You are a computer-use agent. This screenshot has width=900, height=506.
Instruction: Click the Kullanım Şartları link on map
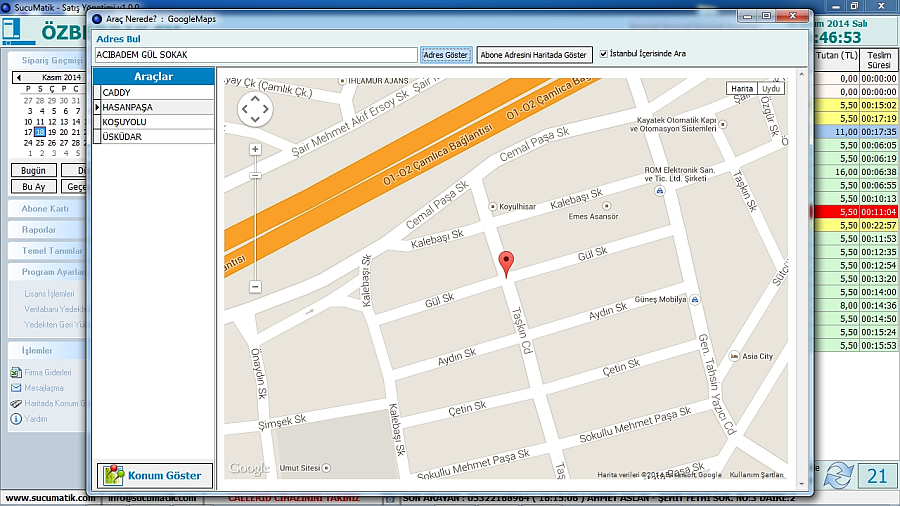point(756,474)
